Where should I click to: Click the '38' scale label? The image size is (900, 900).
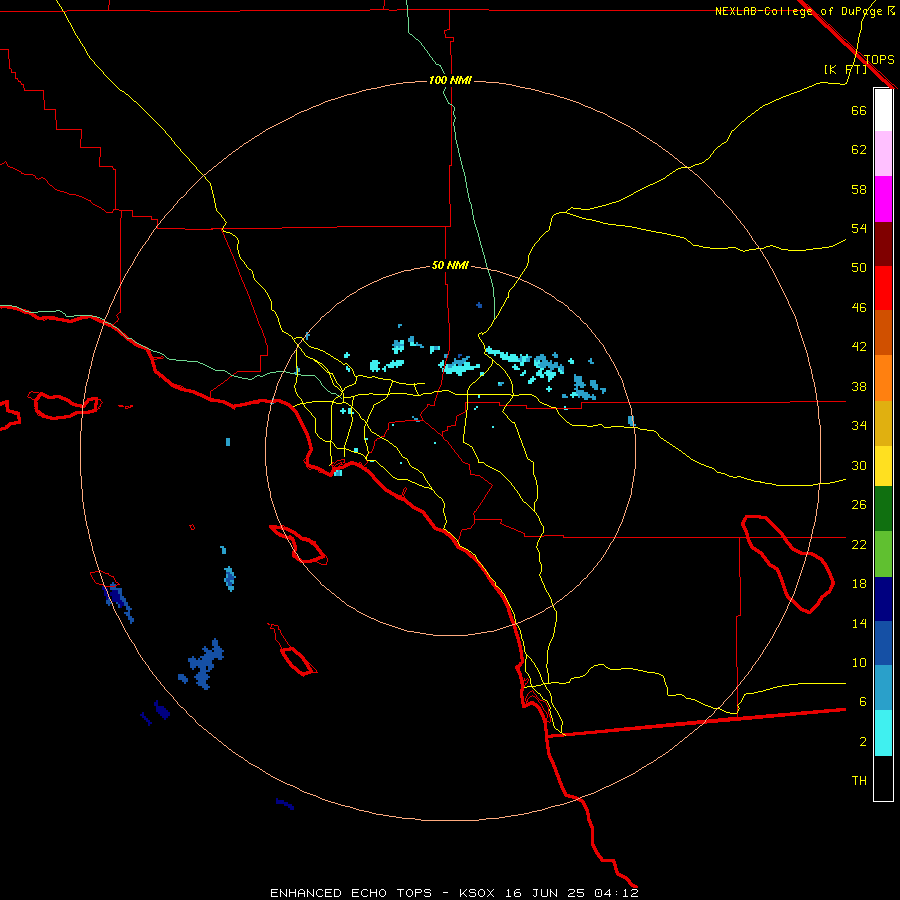tap(859, 386)
